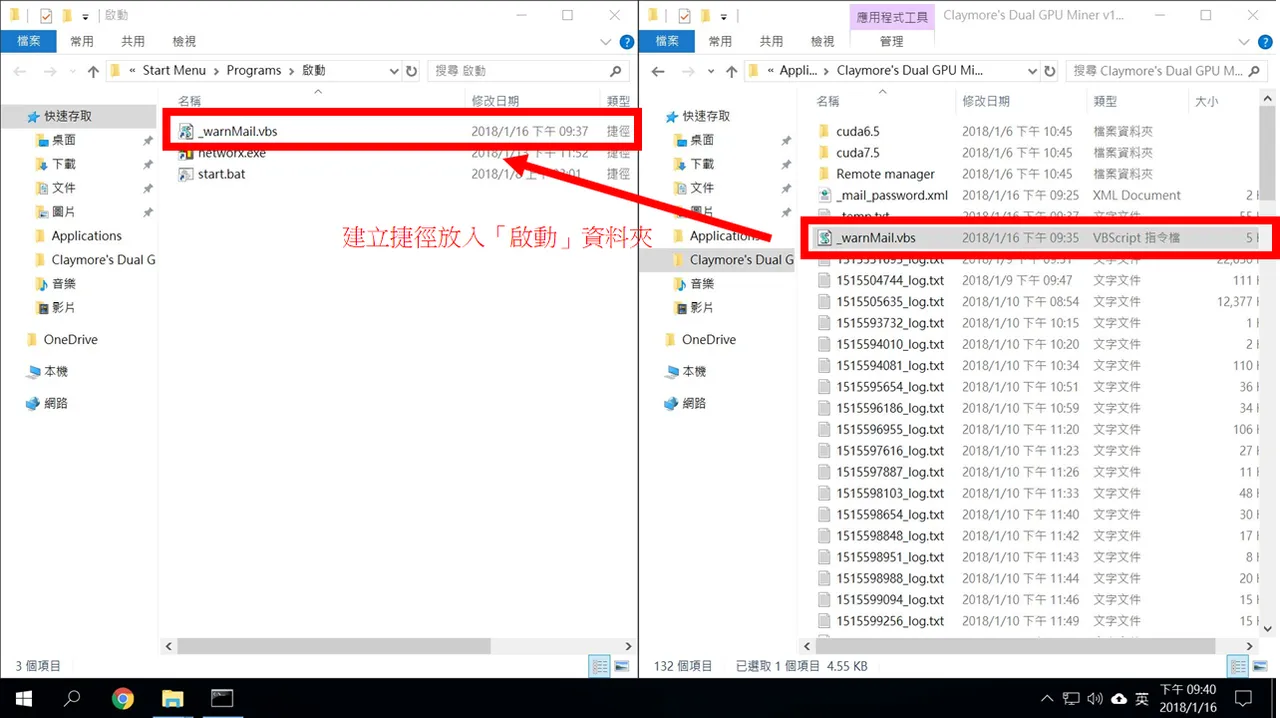Screen dimensions: 1280x718
Task: Open recent locations dropdown in 啟動 window
Action: (x=73, y=71)
